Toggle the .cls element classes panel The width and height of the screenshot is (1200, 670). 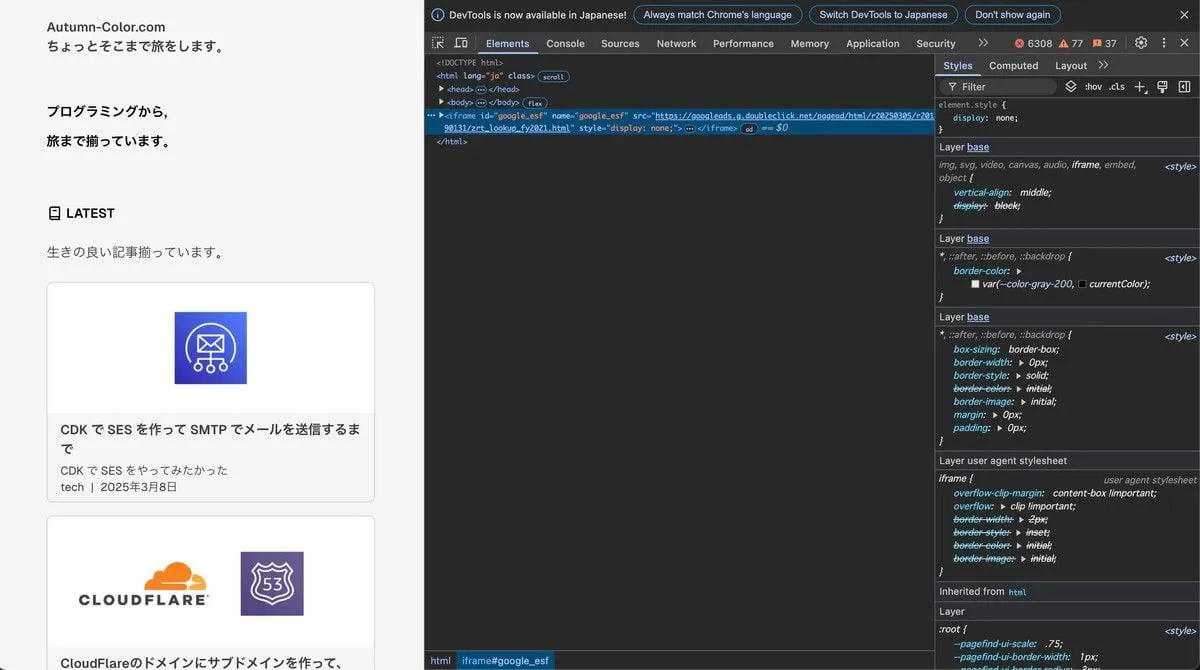click(1117, 87)
